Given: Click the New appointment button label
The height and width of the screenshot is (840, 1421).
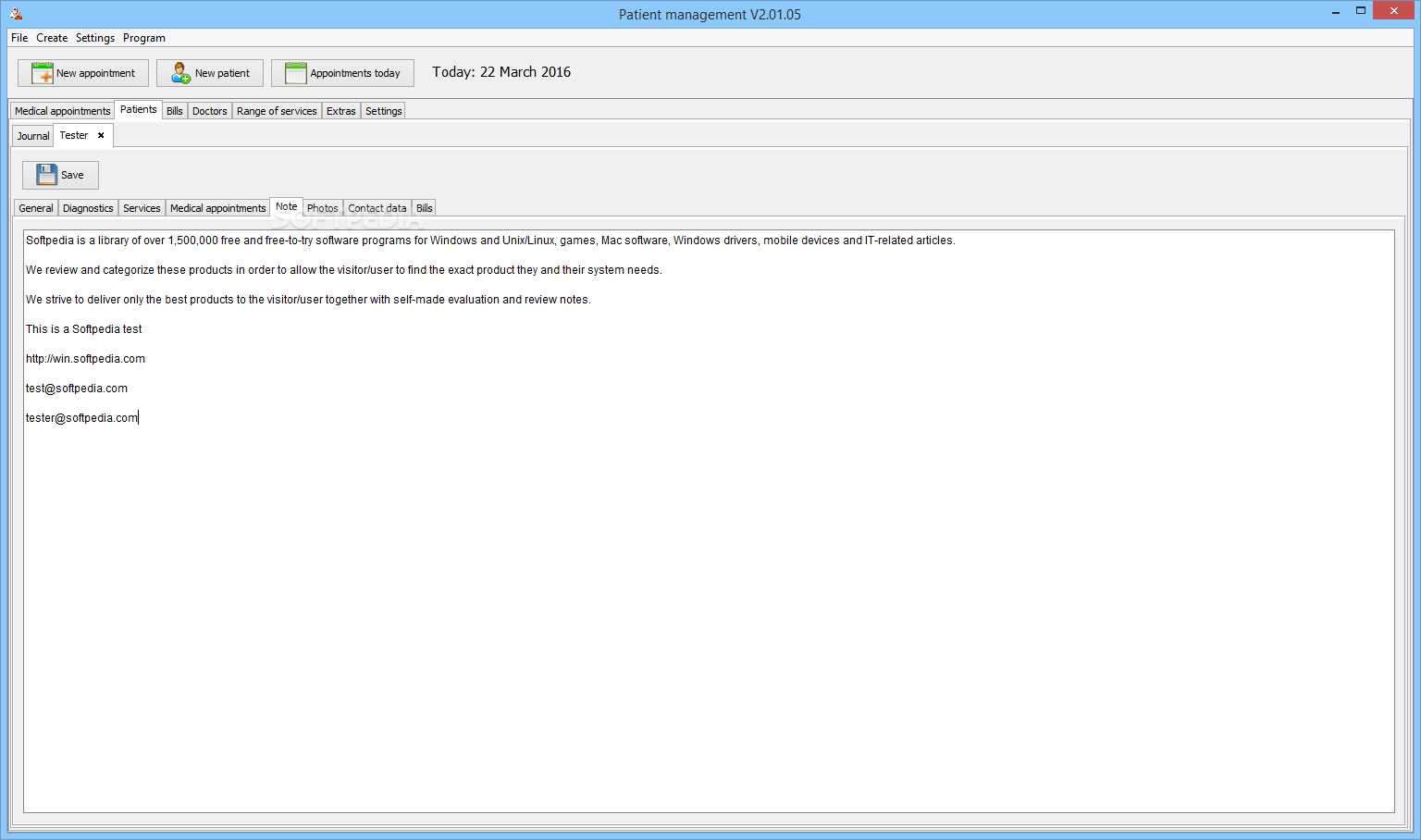Looking at the screenshot, I should [95, 73].
